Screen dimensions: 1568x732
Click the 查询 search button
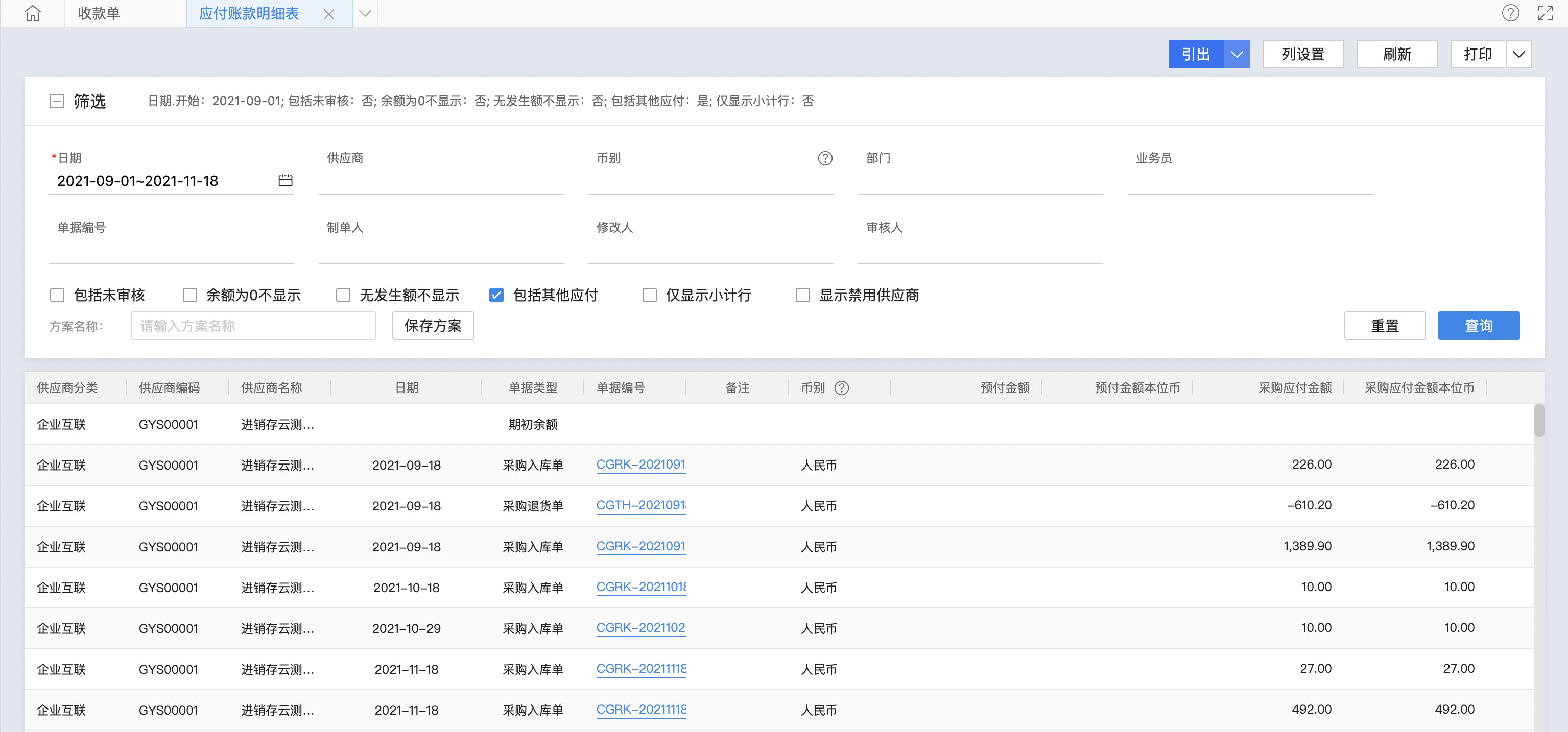(1478, 326)
